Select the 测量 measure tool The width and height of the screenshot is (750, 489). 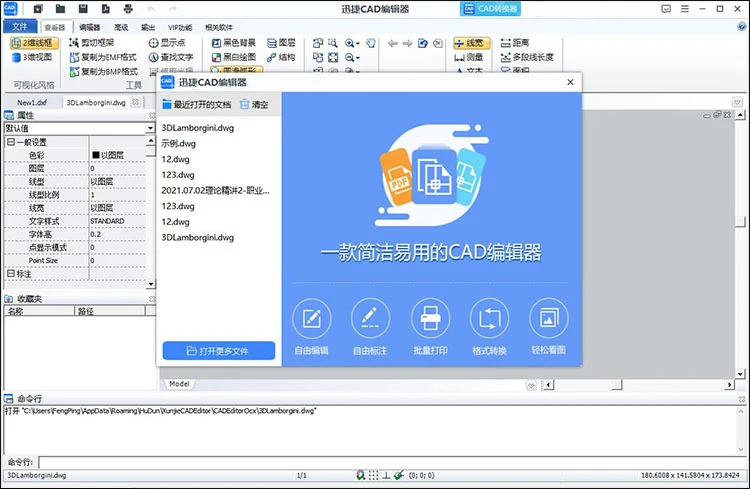pos(469,57)
